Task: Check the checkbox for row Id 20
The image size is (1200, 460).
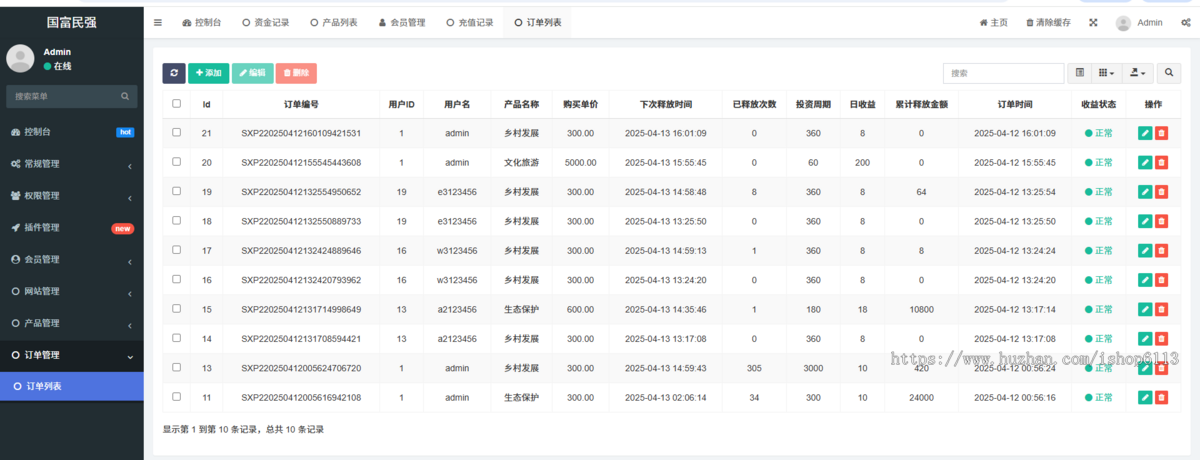Action: pyautogui.click(x=177, y=162)
